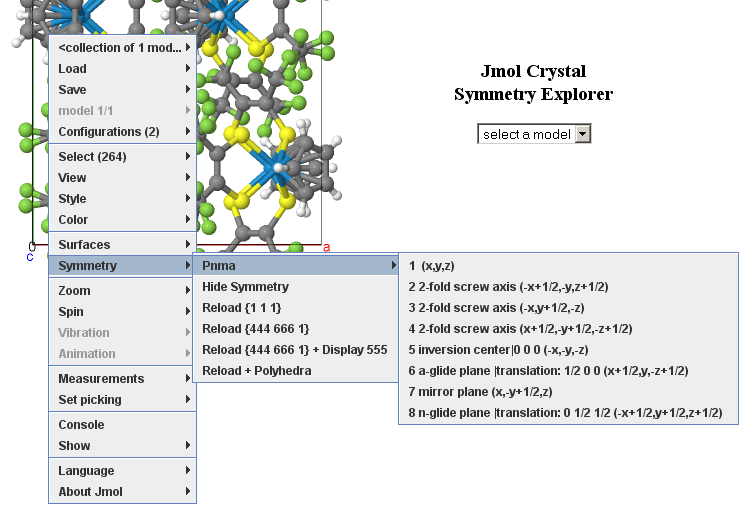Open the Color submenu
The width and height of the screenshot is (753, 525).
pos(121,220)
